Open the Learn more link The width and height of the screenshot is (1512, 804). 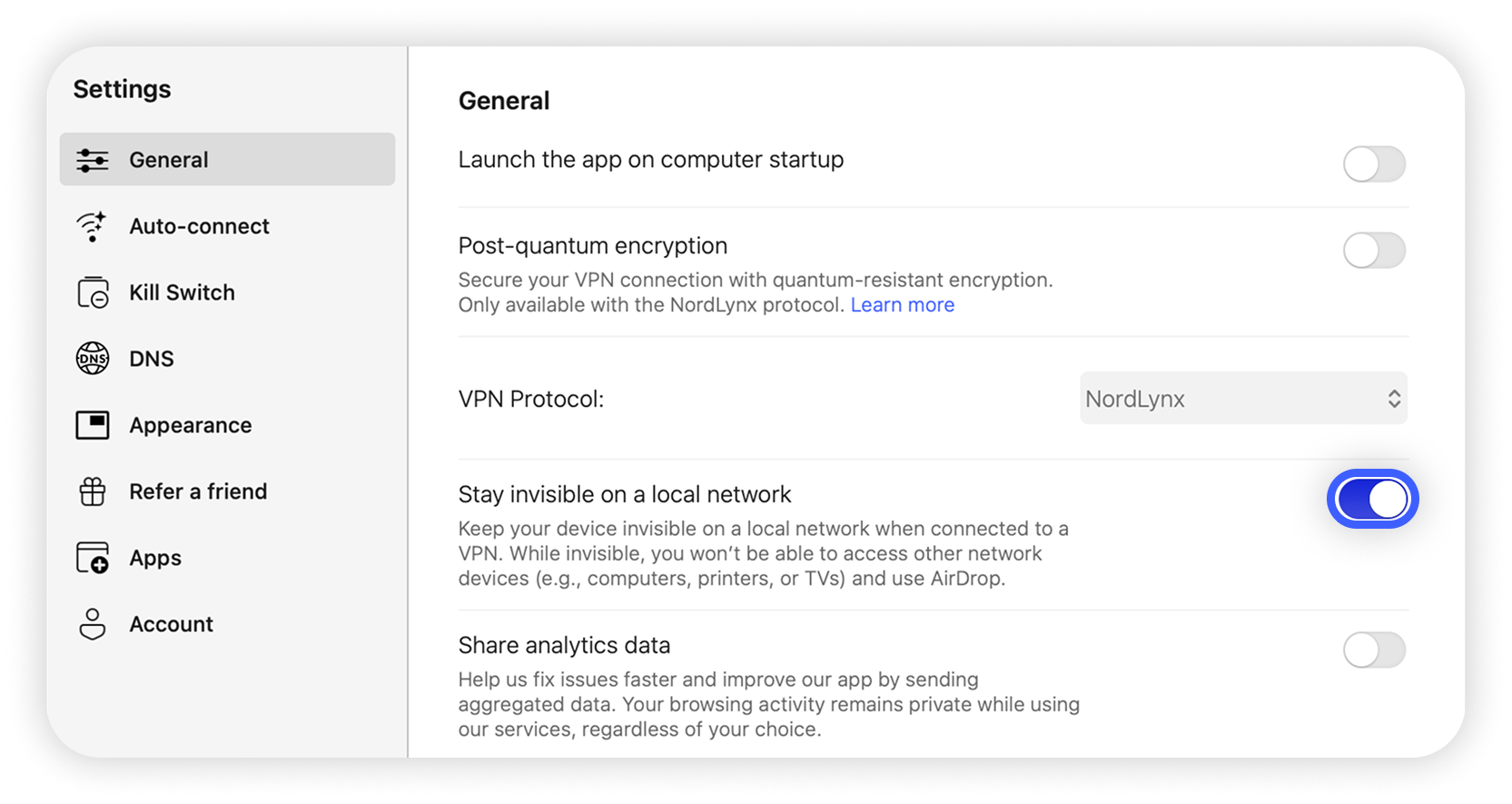point(902,305)
